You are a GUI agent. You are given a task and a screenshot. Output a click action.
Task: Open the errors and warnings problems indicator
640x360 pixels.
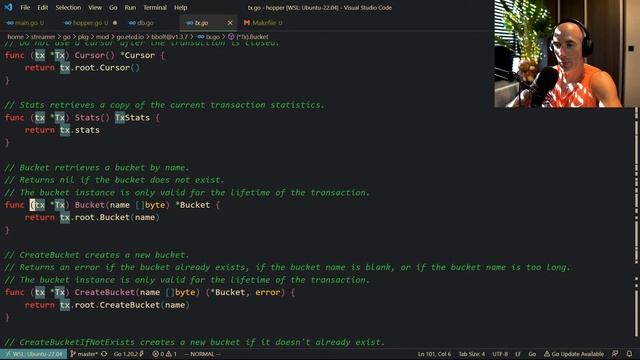click(164, 354)
